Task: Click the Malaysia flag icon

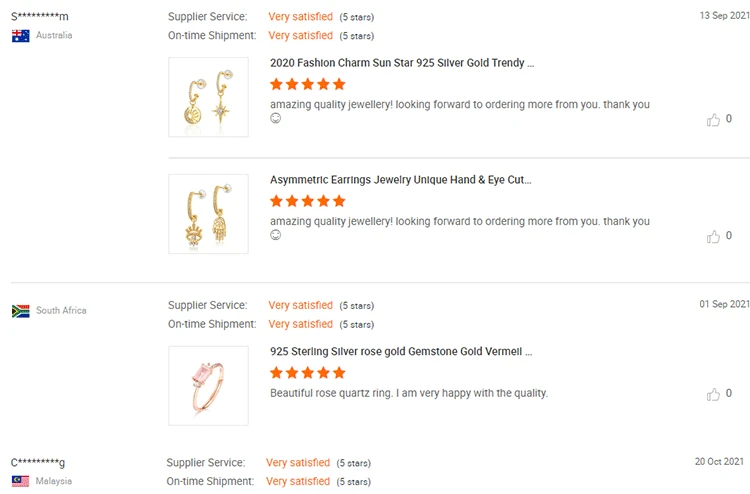Action: (x=20, y=481)
